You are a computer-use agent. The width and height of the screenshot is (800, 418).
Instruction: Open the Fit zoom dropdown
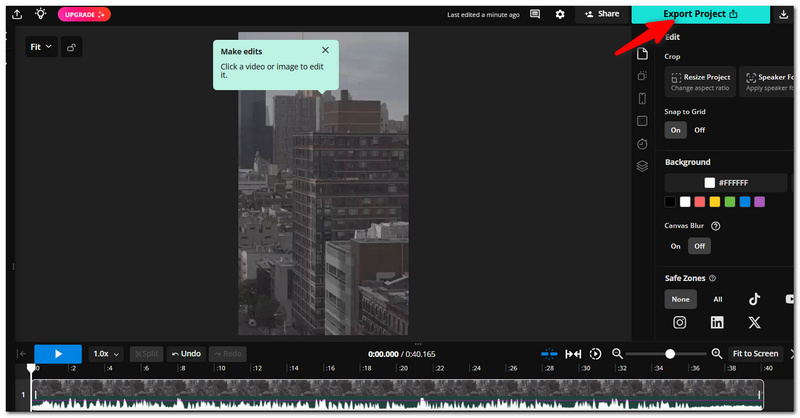click(x=41, y=47)
